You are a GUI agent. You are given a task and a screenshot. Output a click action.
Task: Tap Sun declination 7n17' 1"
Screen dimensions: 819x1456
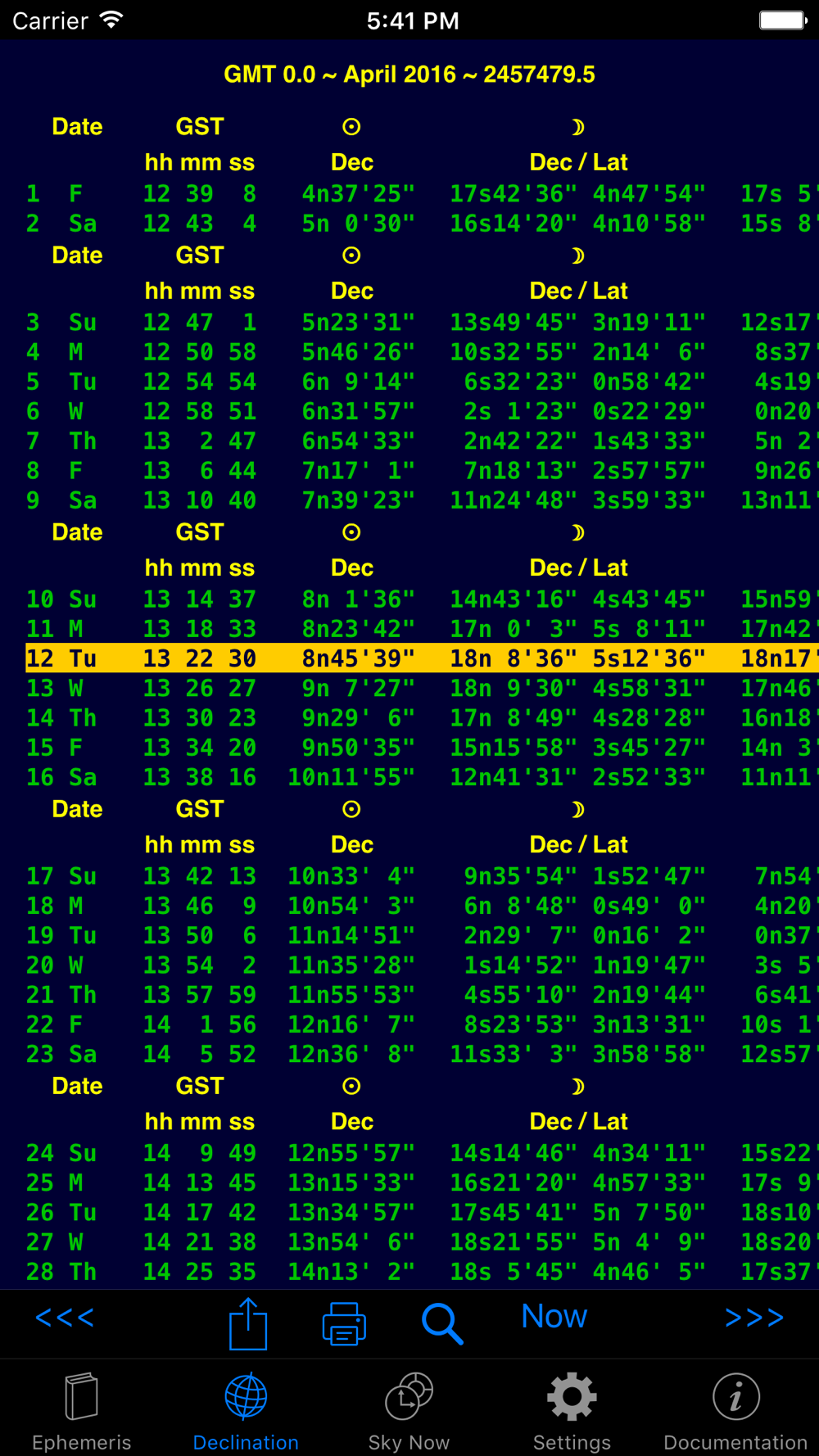(x=358, y=471)
